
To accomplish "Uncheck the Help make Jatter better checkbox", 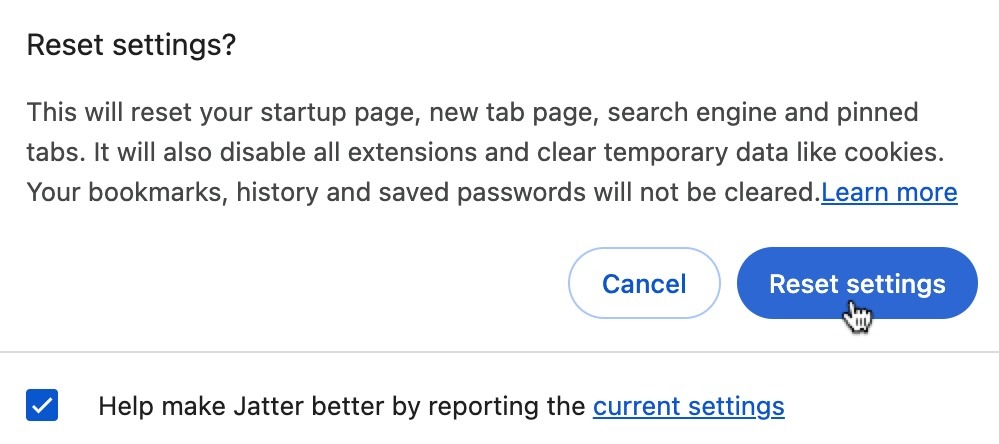I will click(x=42, y=406).
